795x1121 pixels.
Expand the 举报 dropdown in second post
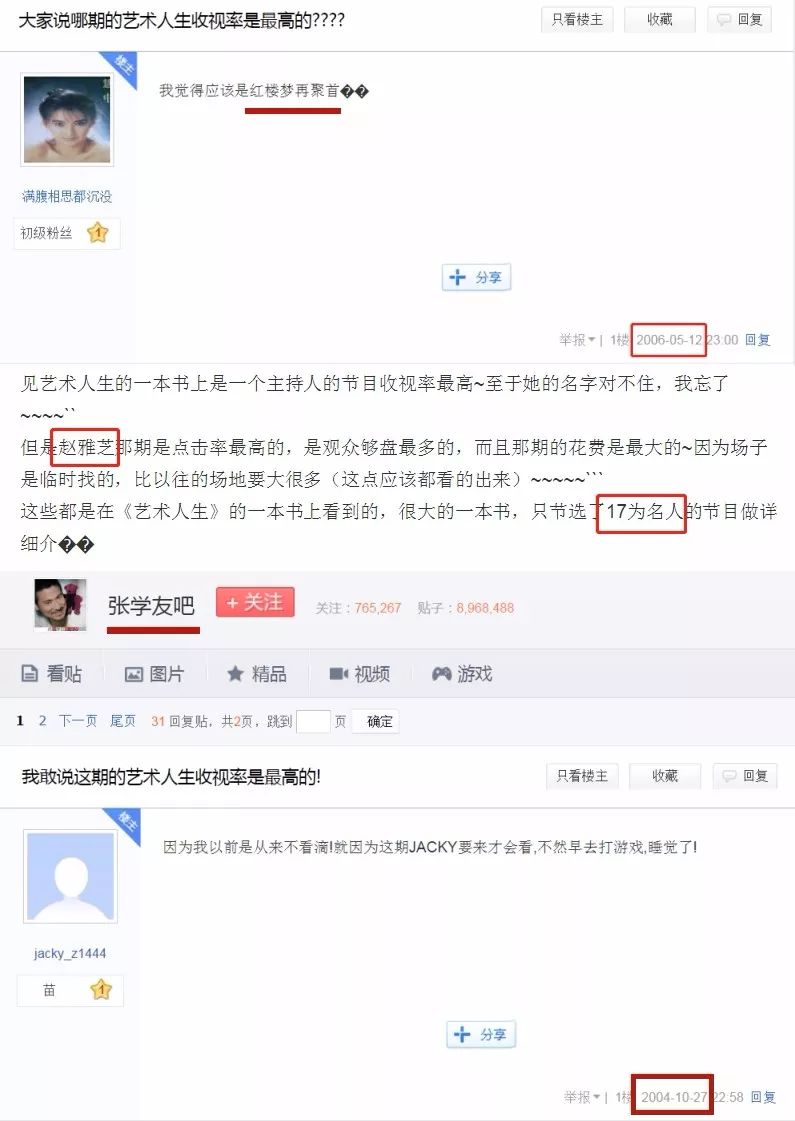(582, 1096)
